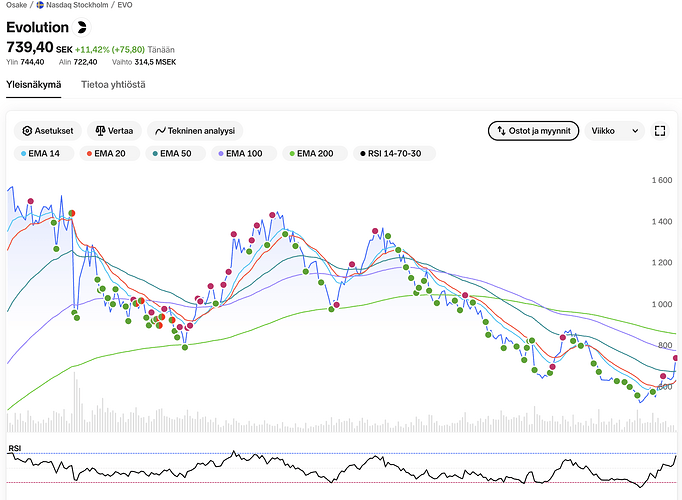Click the latest red sell marker at chart's right edge
The width and height of the screenshot is (682, 500).
676,358
